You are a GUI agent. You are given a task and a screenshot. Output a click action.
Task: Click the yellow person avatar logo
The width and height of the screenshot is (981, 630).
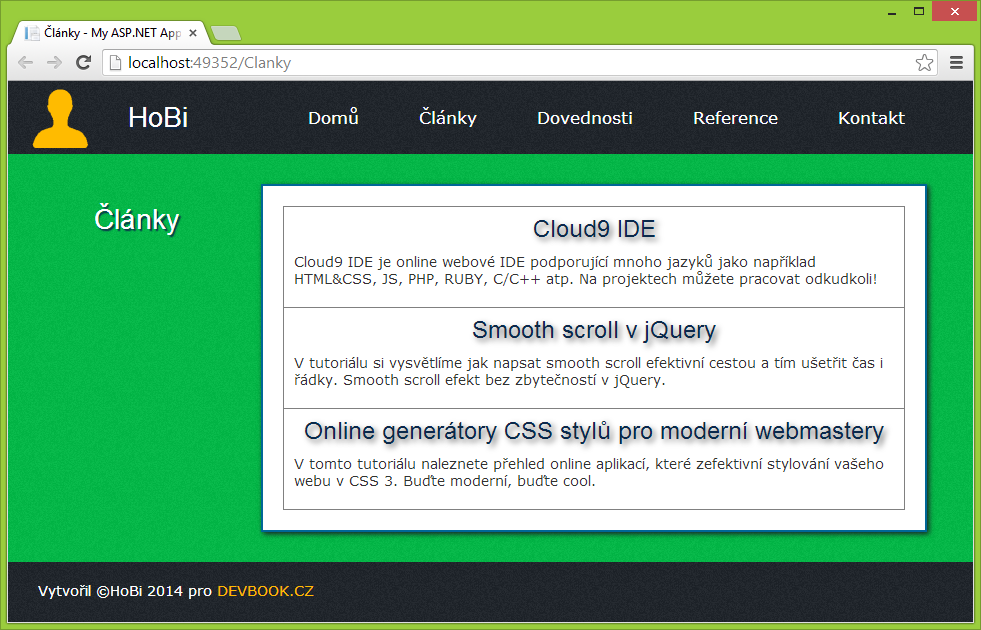point(59,117)
